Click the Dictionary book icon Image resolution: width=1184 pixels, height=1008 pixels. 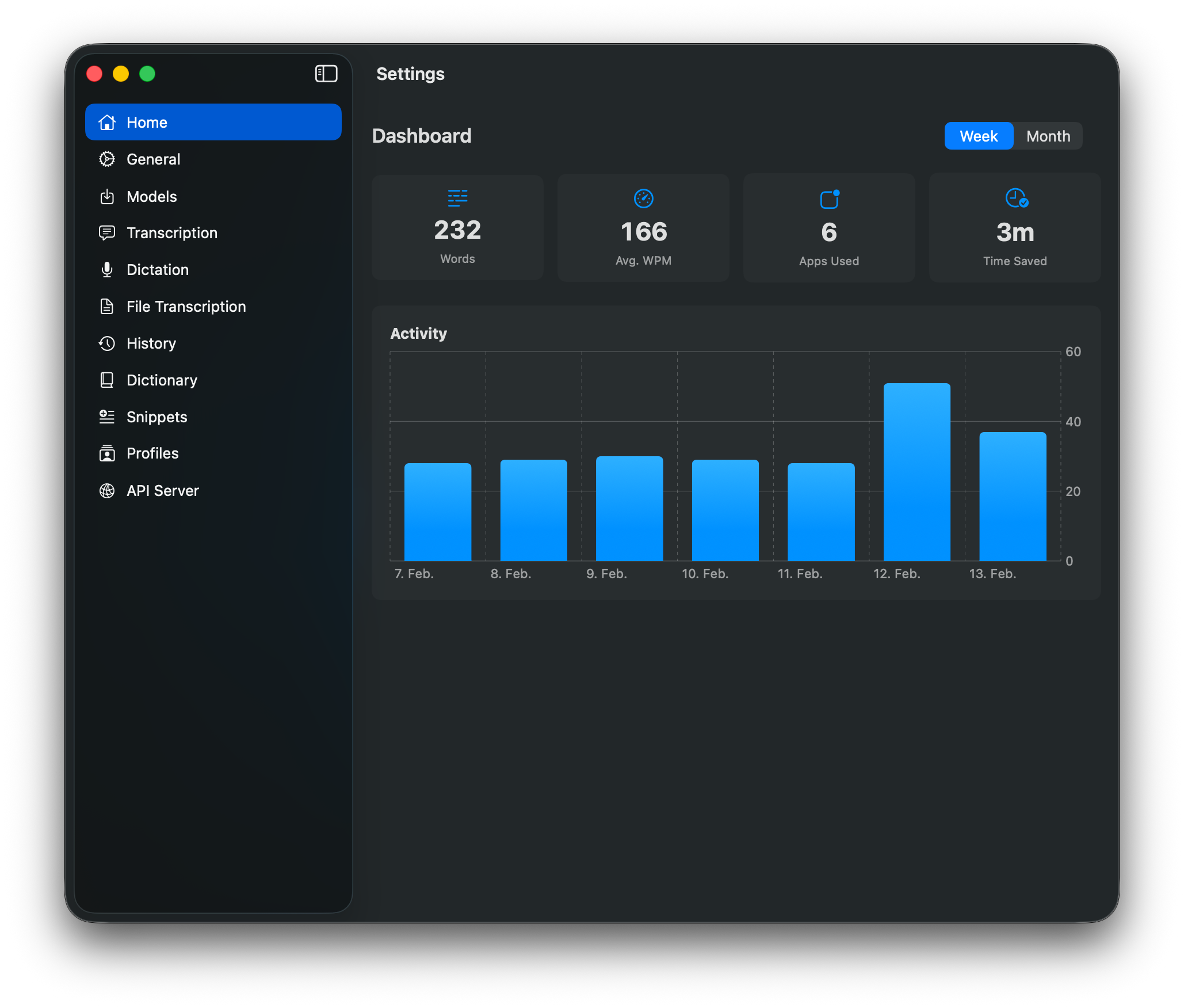coord(107,380)
